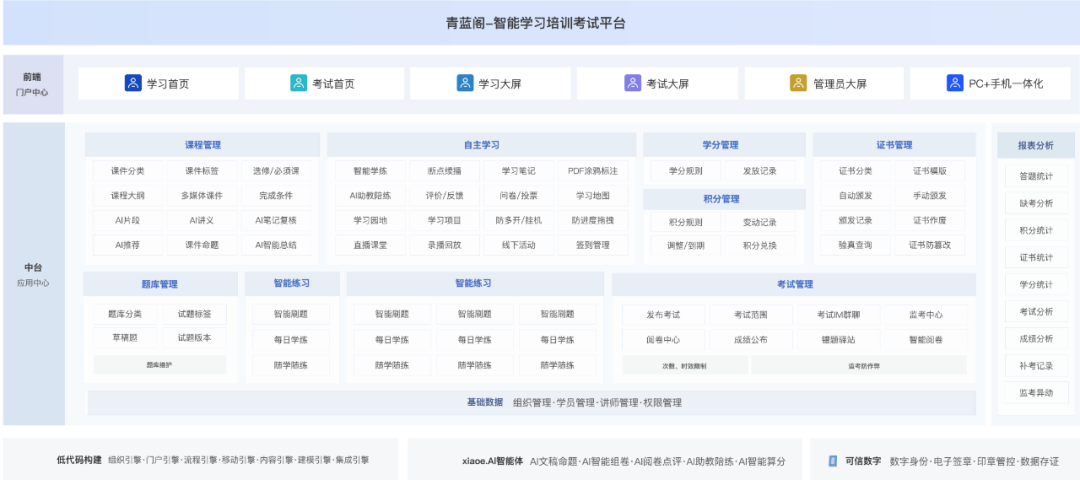This screenshot has width=1080, height=480.
Task: Select the 积分管理 section header
Action: point(725,199)
